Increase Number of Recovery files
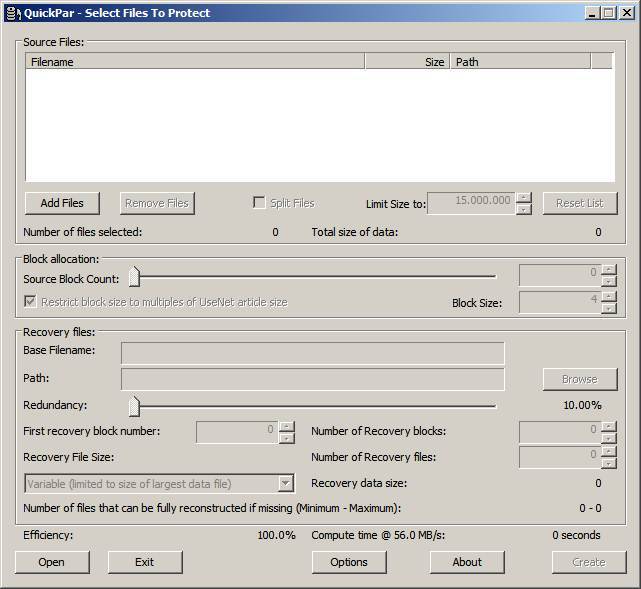This screenshot has height=589, width=641. coord(609,452)
